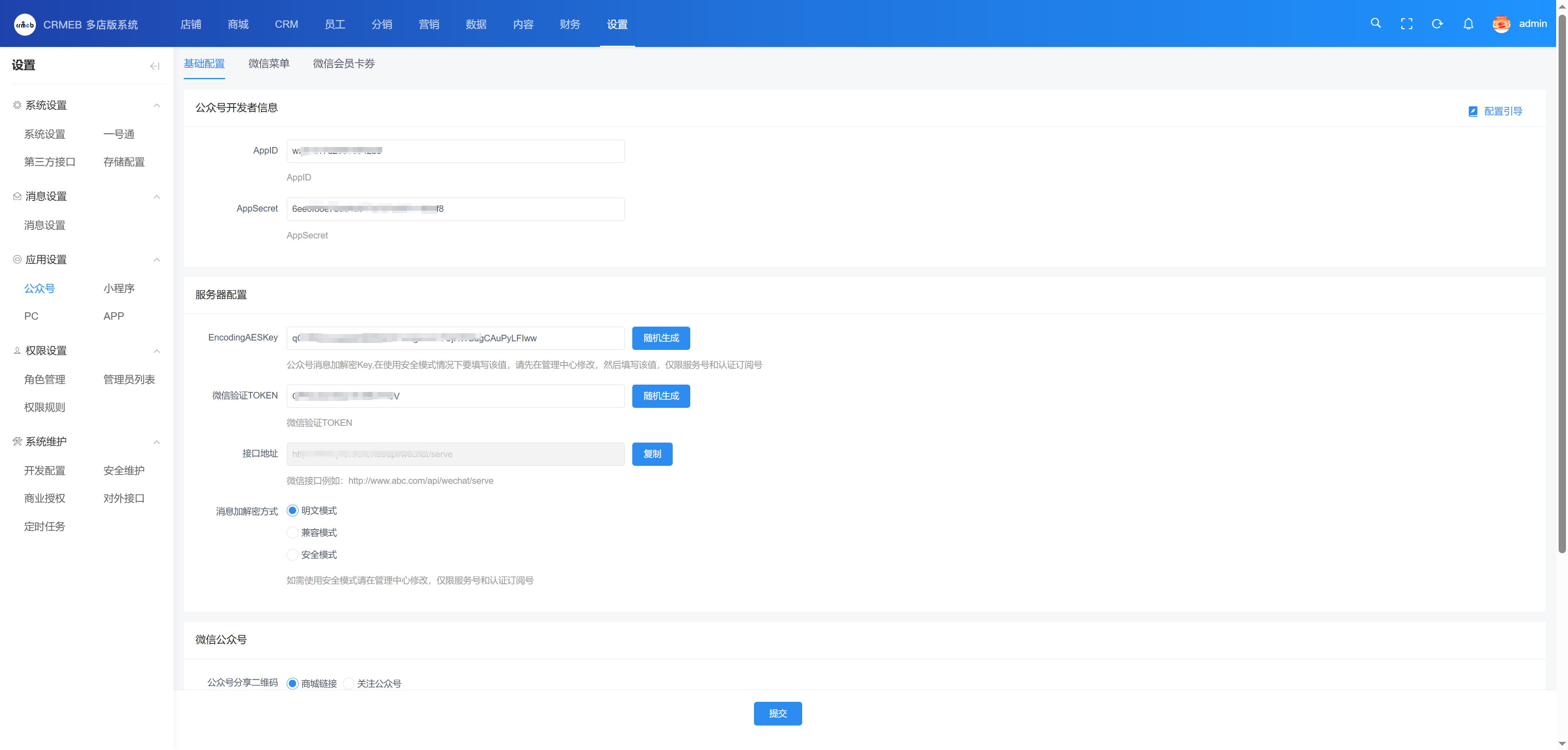Select 兼容模式 radio option
The image size is (1568, 750).
coord(293,532)
